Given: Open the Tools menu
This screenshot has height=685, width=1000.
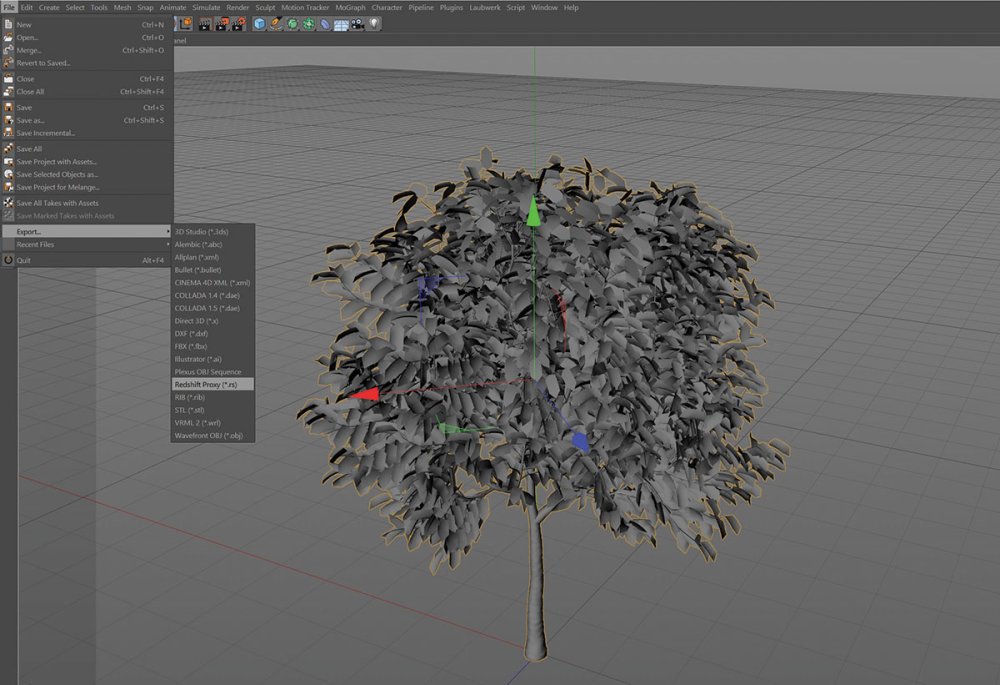Looking at the screenshot, I should click(99, 8).
